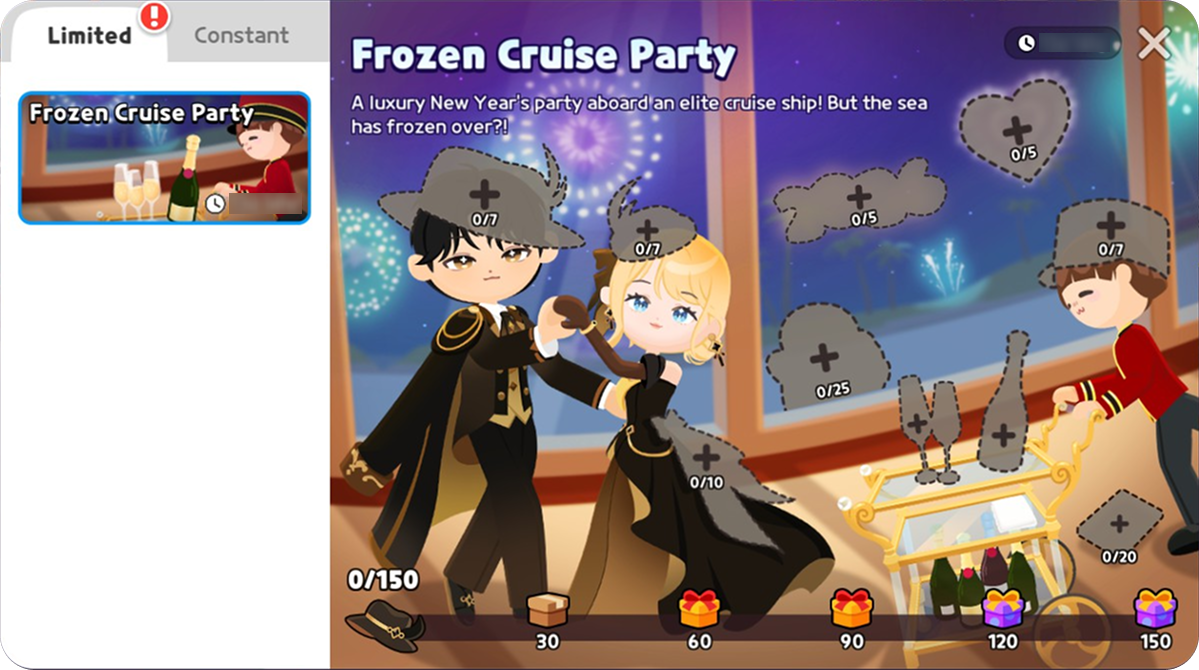Claim the red gift reward at 90

click(851, 609)
